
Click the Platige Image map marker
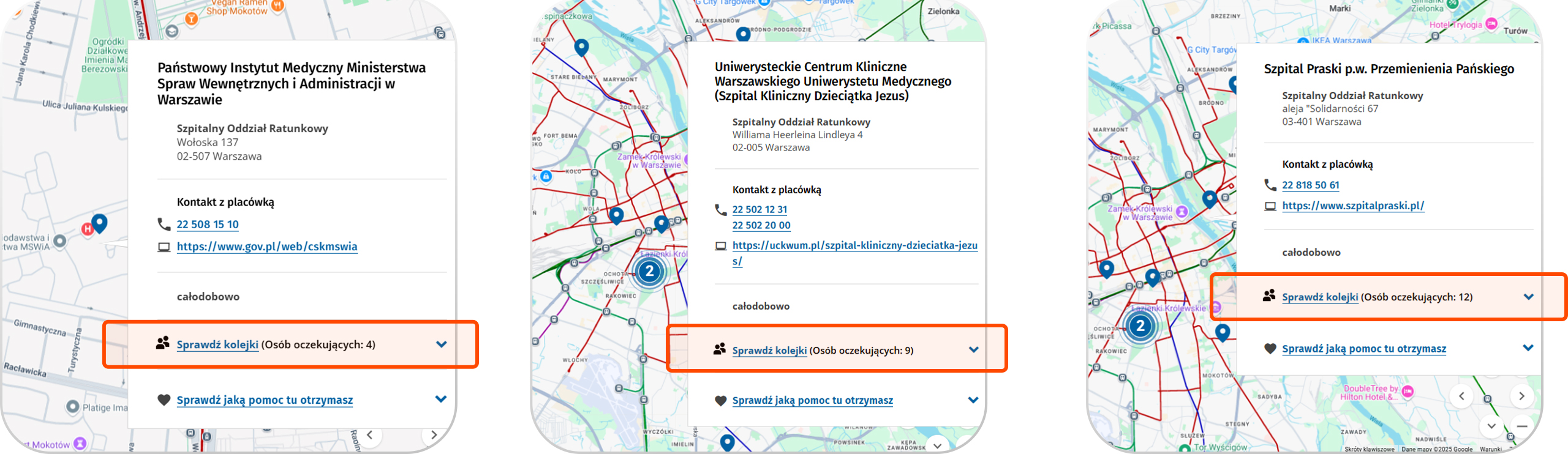[x=73, y=407]
